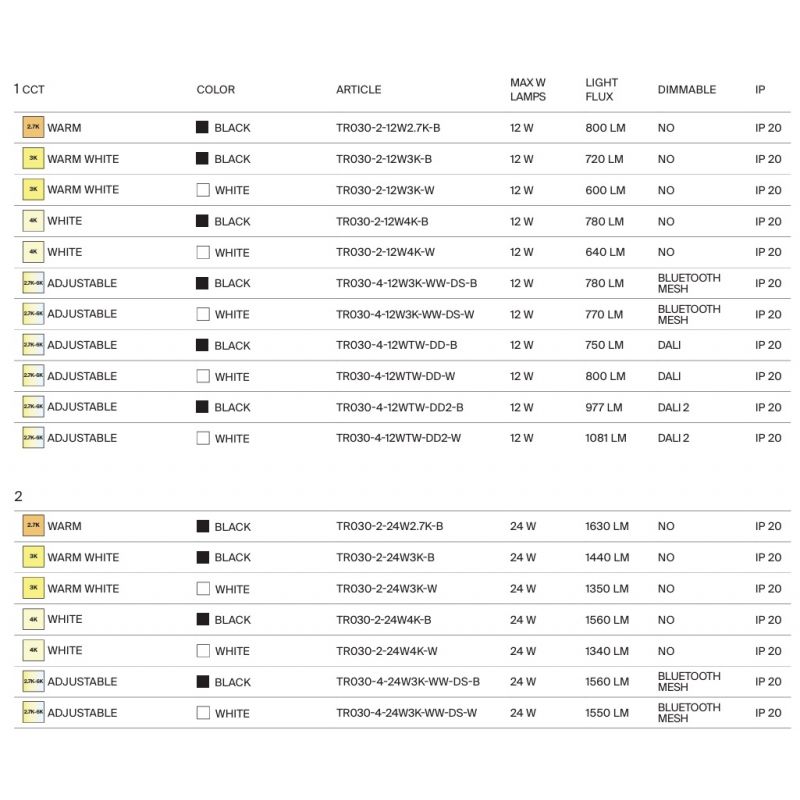Click the black swatch in TR030-2-12W2.7K-B row
The image size is (800, 800).
click(x=202, y=128)
